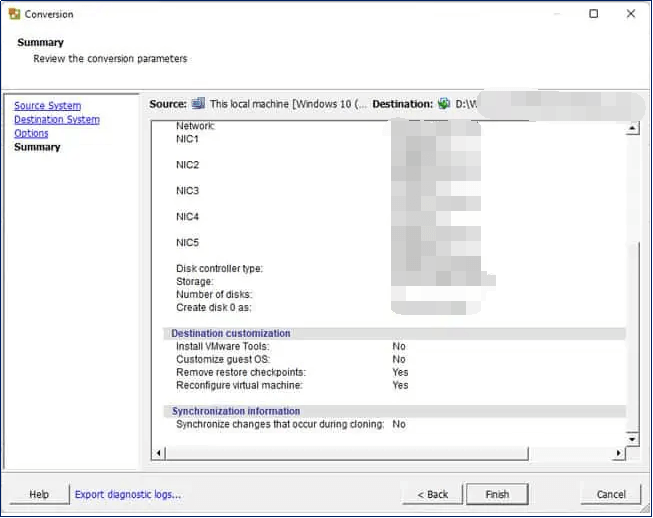Go back with the Back button
The width and height of the screenshot is (653, 518).
pos(432,494)
